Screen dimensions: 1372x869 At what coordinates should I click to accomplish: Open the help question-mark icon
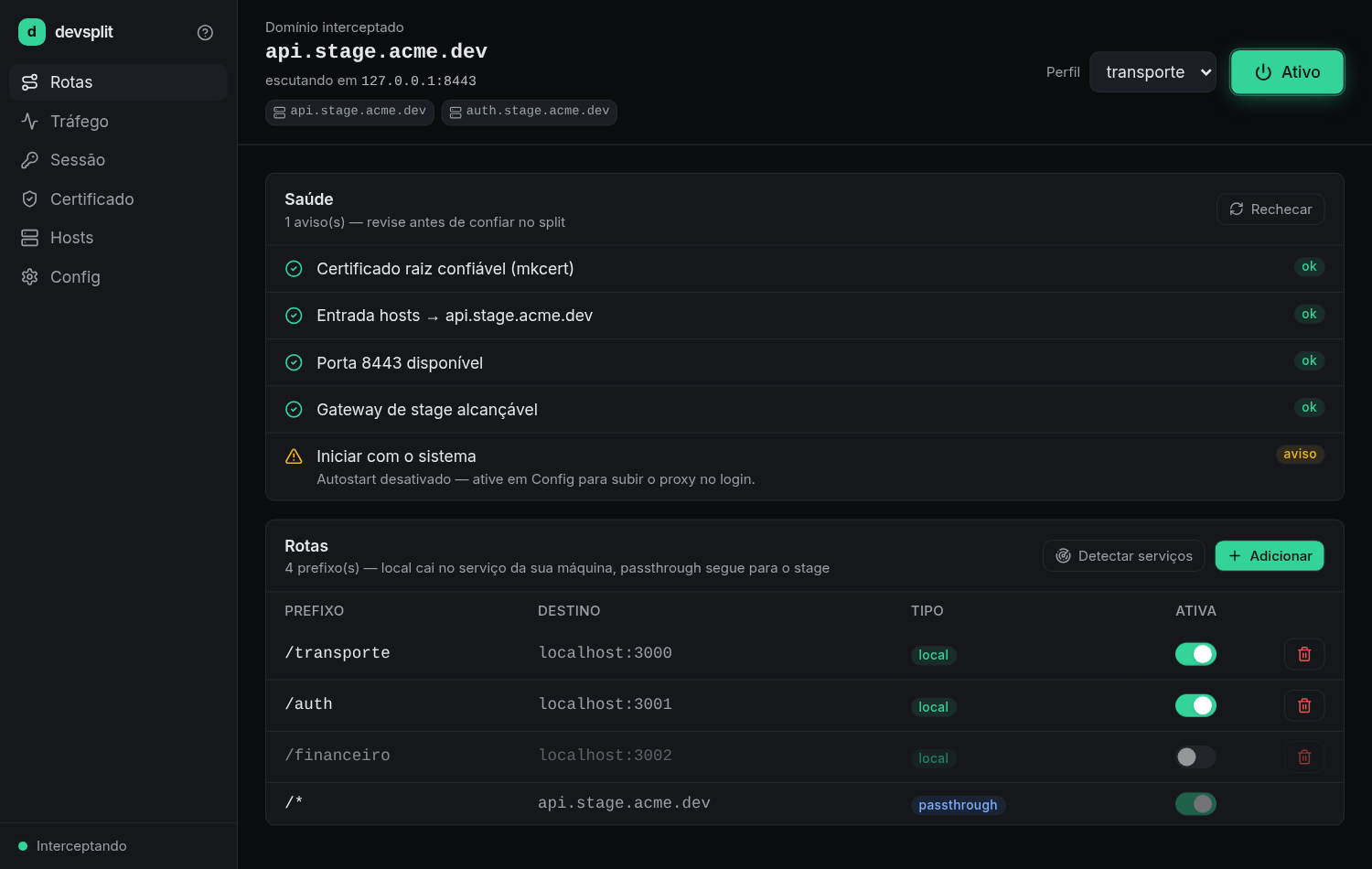coord(205,32)
